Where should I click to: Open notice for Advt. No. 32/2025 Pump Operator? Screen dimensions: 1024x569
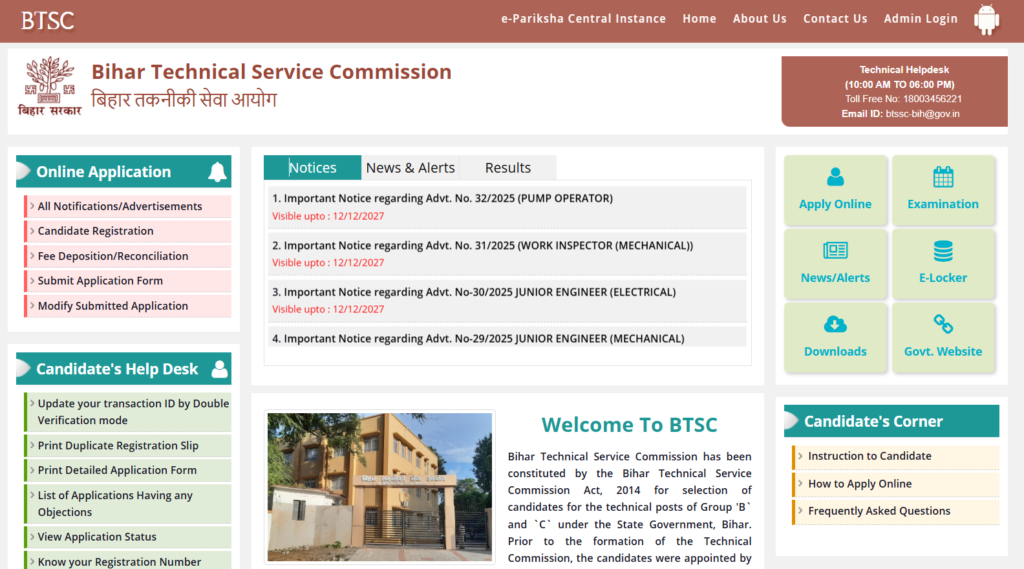point(442,199)
